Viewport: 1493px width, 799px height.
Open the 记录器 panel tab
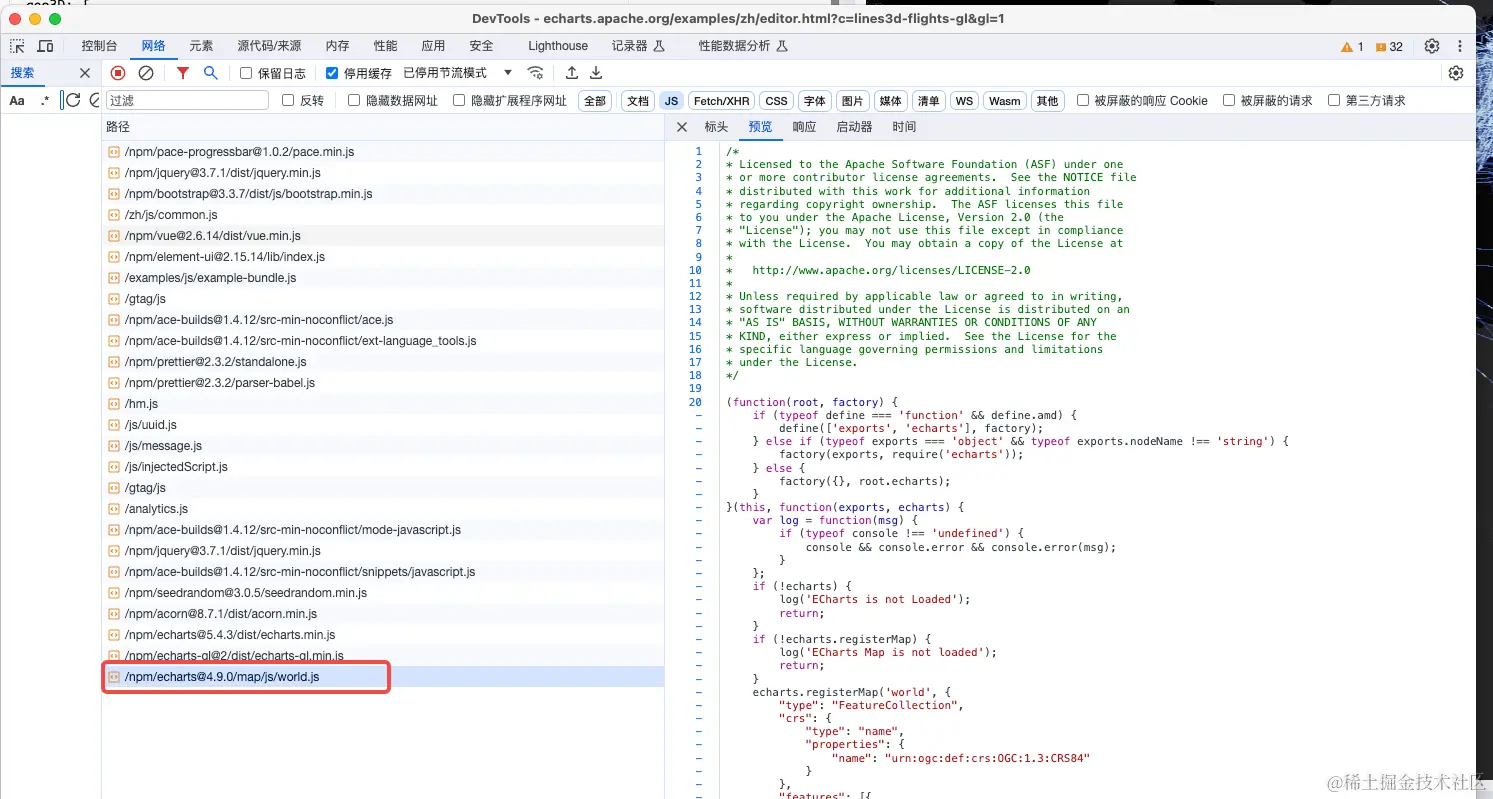[x=638, y=46]
